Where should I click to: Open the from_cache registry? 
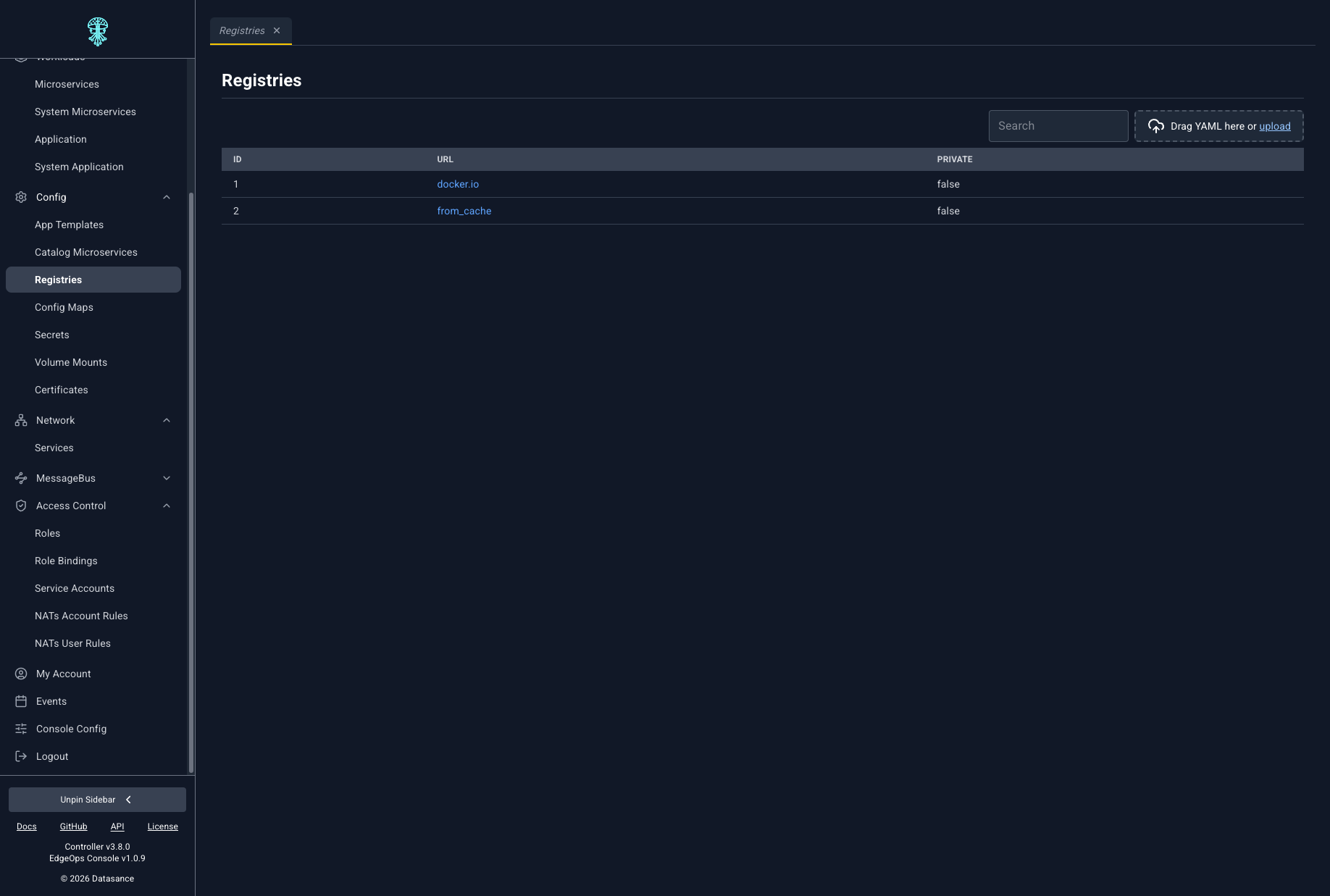coord(464,211)
